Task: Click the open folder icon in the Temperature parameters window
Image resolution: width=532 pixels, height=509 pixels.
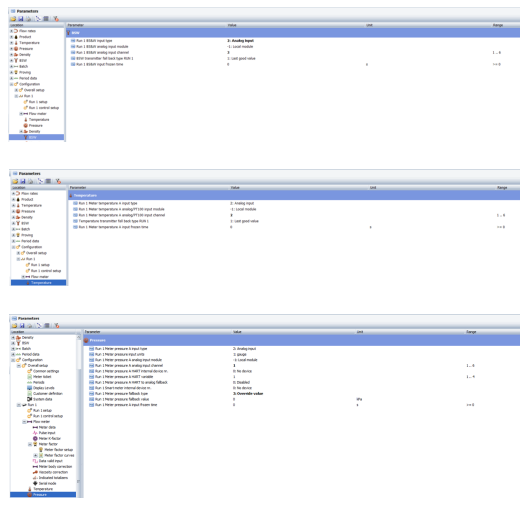Action: [x=15, y=181]
